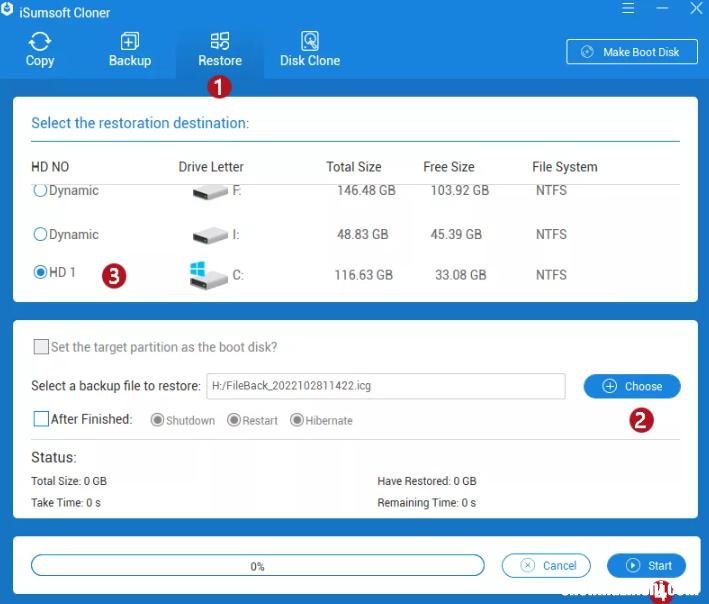Select the Dynamic I: drive radio button
The image size is (709, 604).
click(x=40, y=234)
